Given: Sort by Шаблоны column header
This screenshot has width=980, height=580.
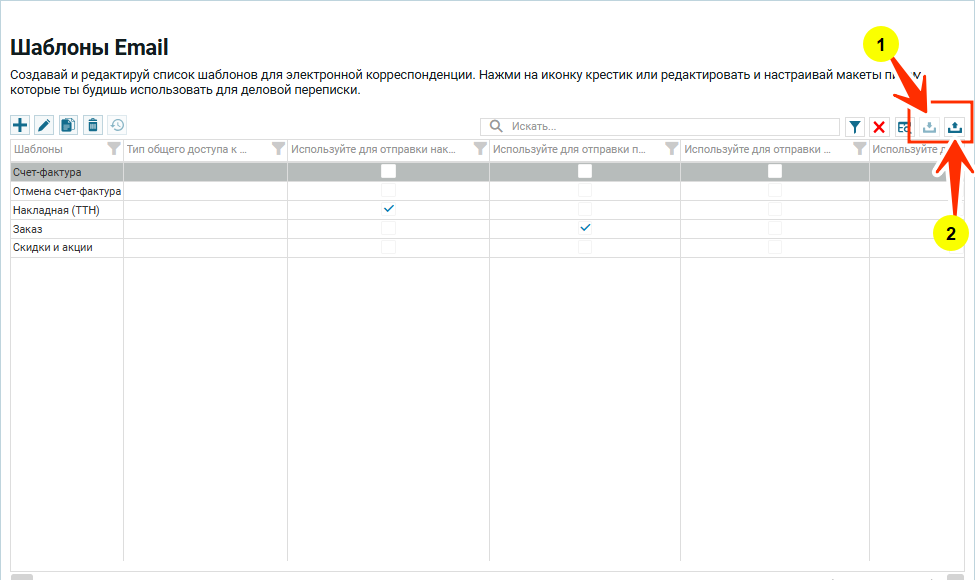Looking at the screenshot, I should (x=52, y=149).
